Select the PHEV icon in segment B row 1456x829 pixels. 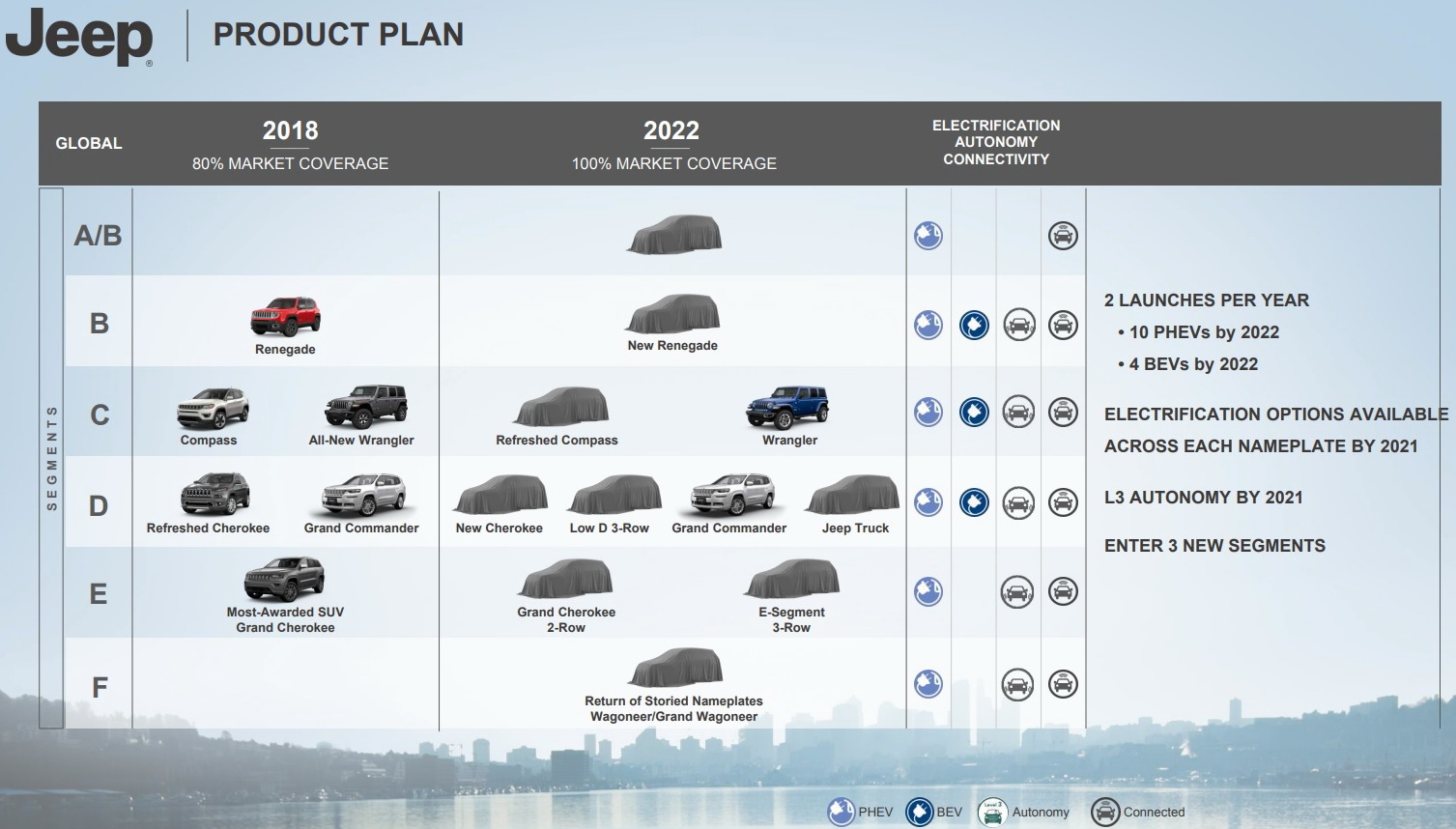[928, 325]
